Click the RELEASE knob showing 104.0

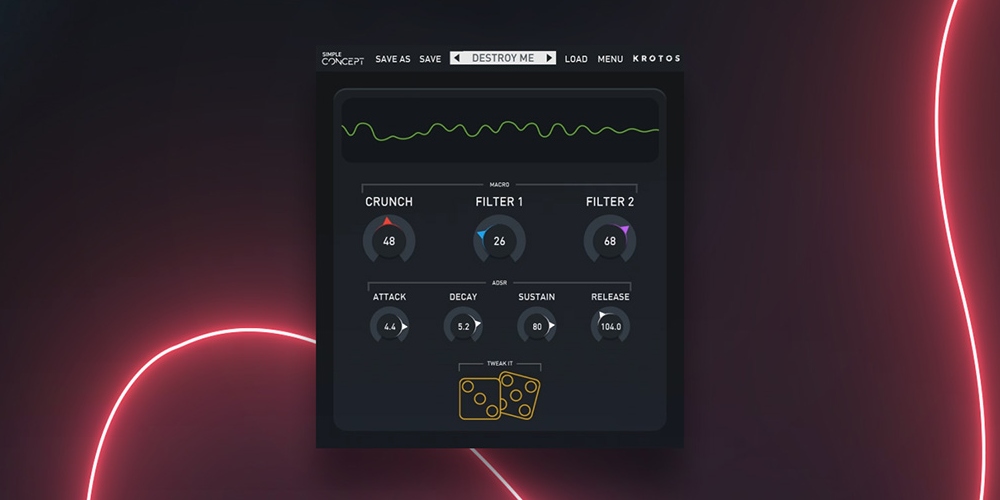pyautogui.click(x=610, y=327)
